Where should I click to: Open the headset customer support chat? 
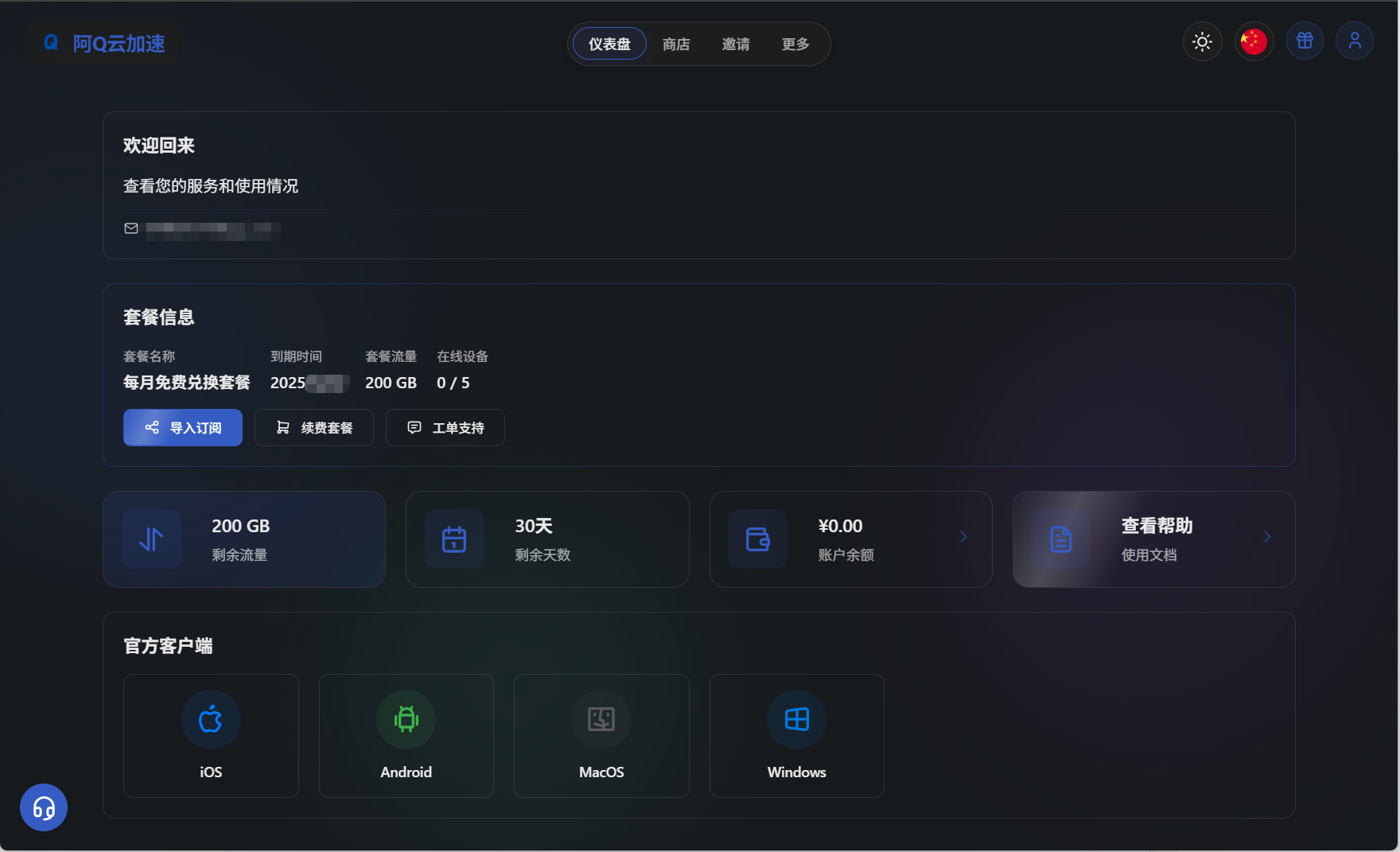tap(44, 808)
